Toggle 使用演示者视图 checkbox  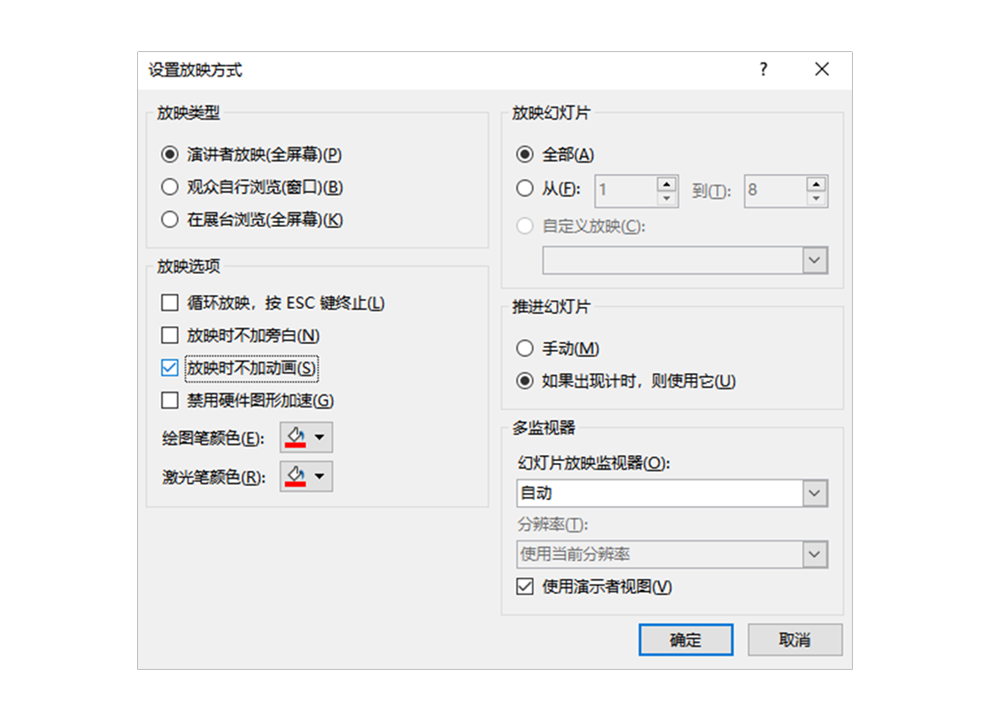point(525,587)
